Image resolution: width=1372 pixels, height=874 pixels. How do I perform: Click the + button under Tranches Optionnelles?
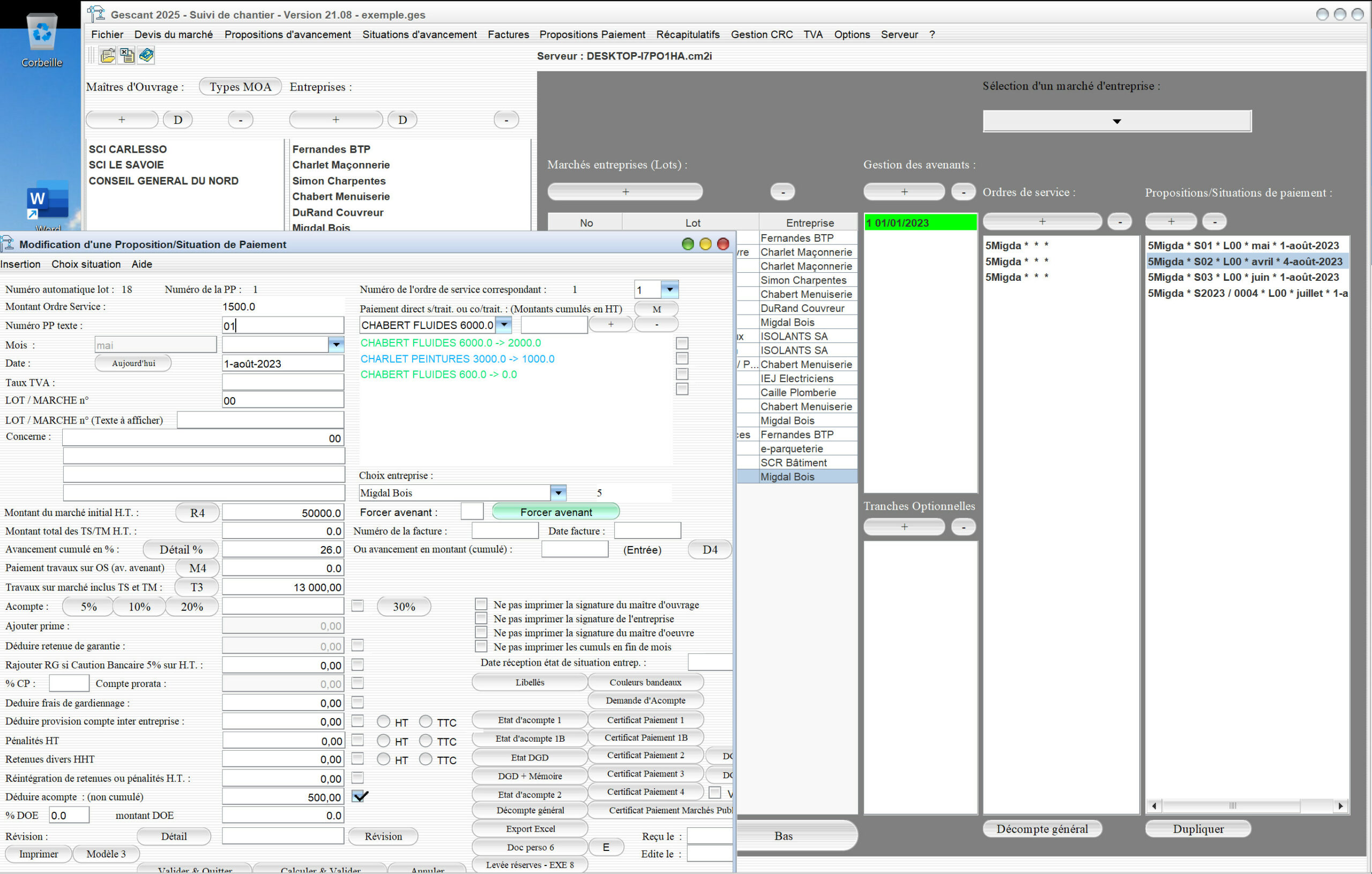(904, 526)
